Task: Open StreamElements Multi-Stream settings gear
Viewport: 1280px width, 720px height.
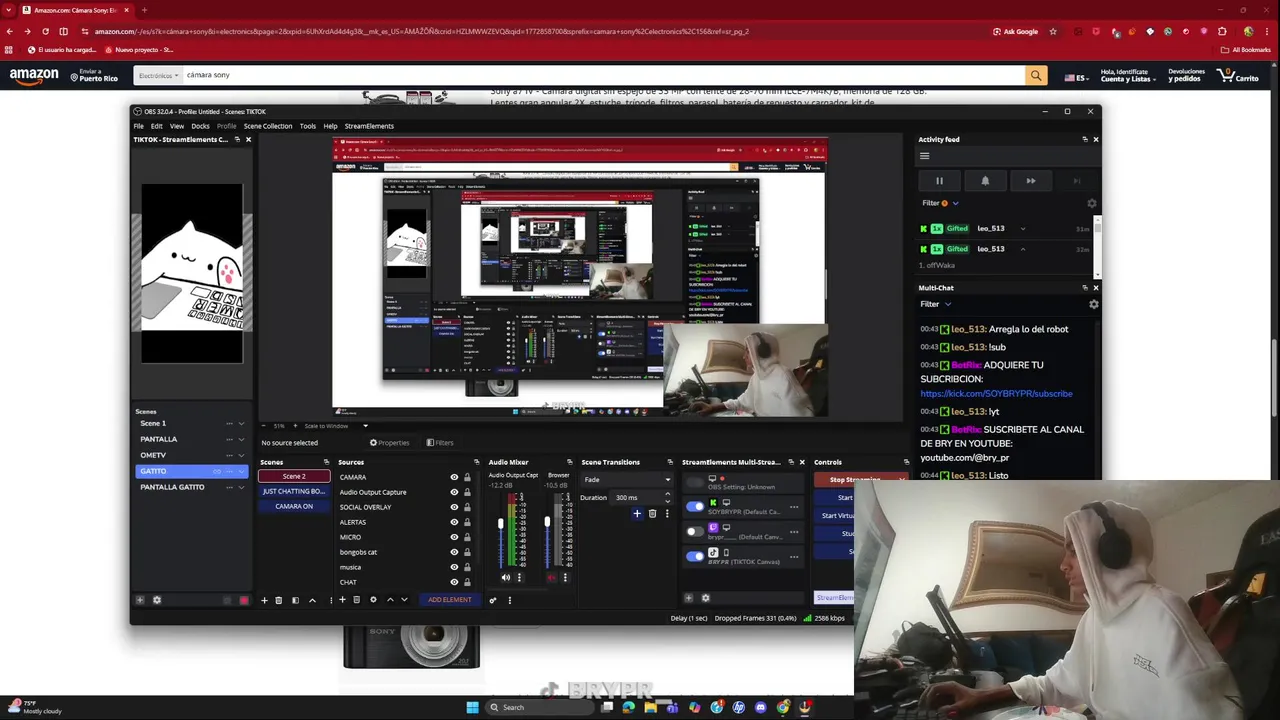Action: [x=705, y=598]
